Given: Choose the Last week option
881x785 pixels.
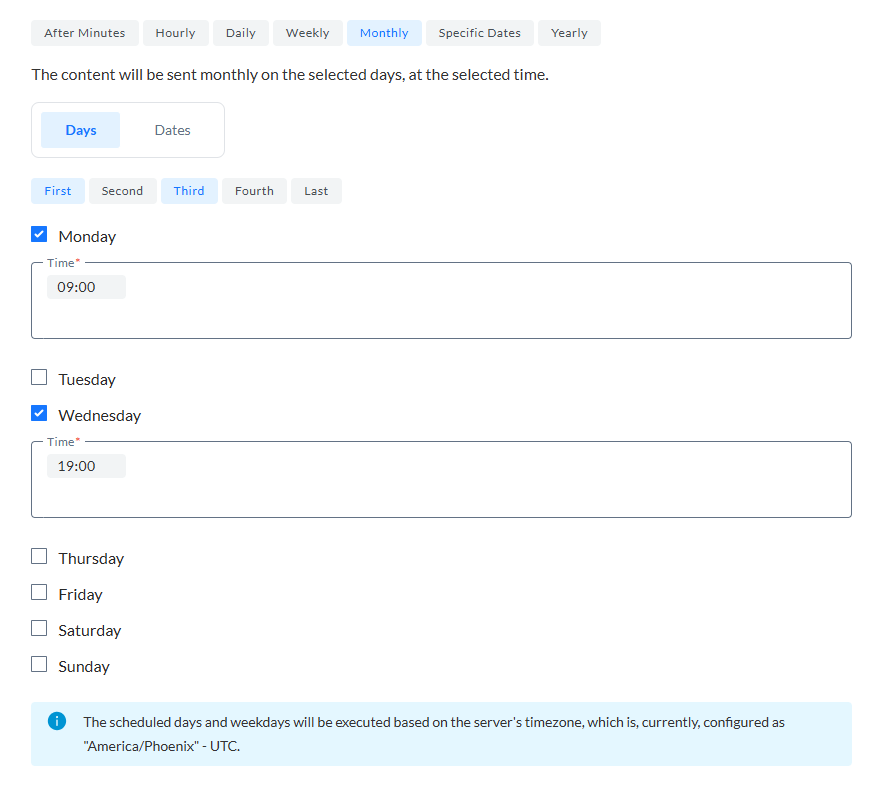Looking at the screenshot, I should click(316, 191).
